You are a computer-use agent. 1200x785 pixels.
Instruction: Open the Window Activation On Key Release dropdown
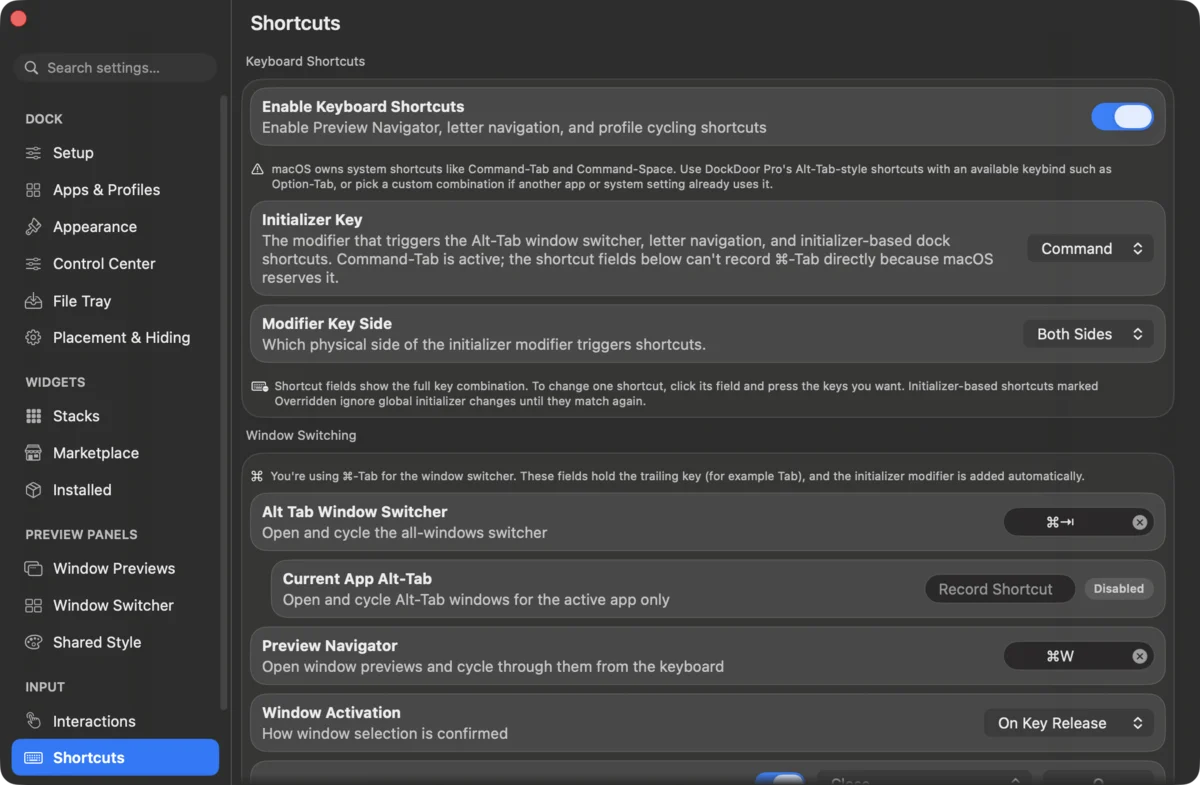pos(1068,723)
